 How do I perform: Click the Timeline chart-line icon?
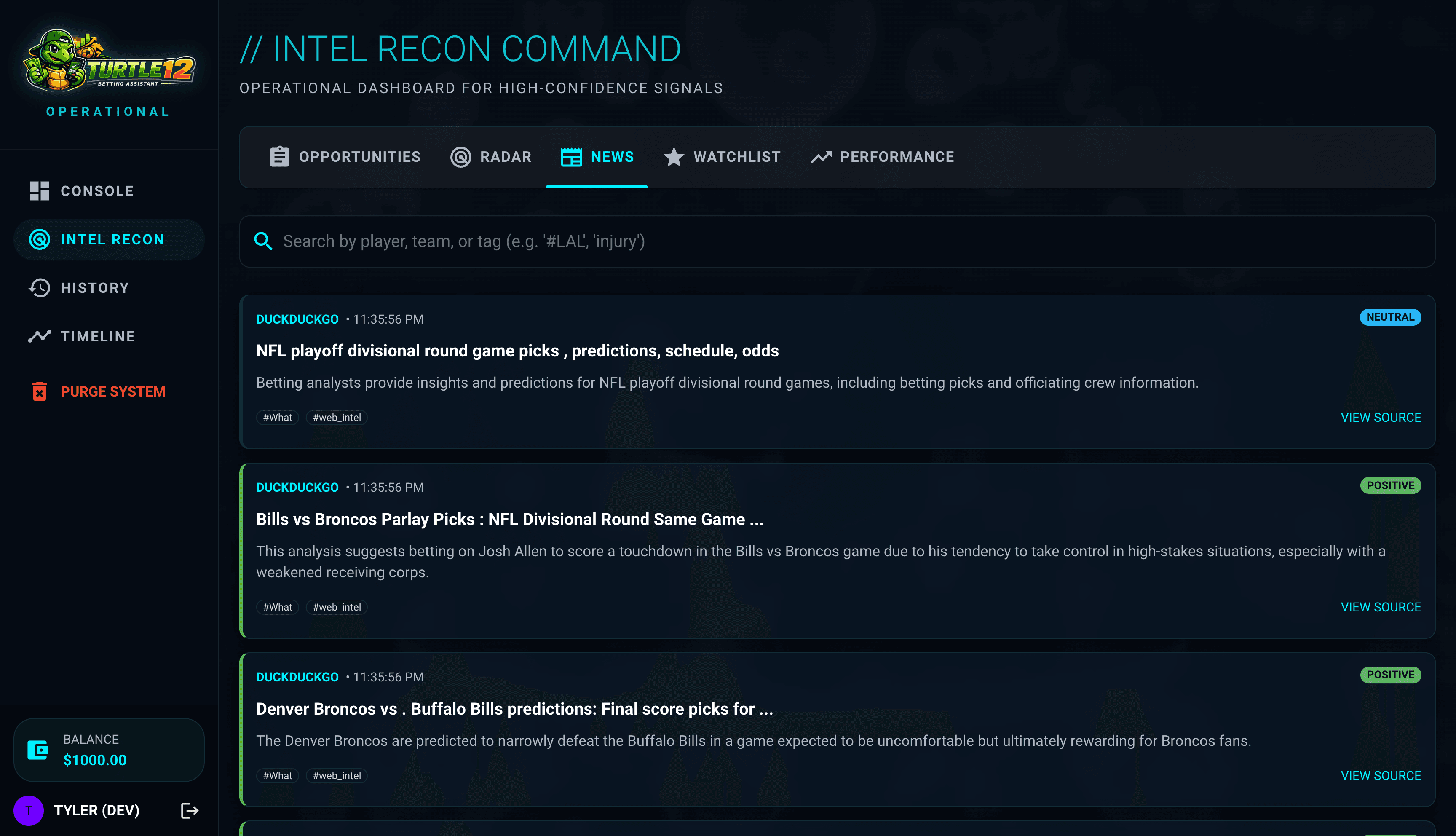tap(39, 336)
